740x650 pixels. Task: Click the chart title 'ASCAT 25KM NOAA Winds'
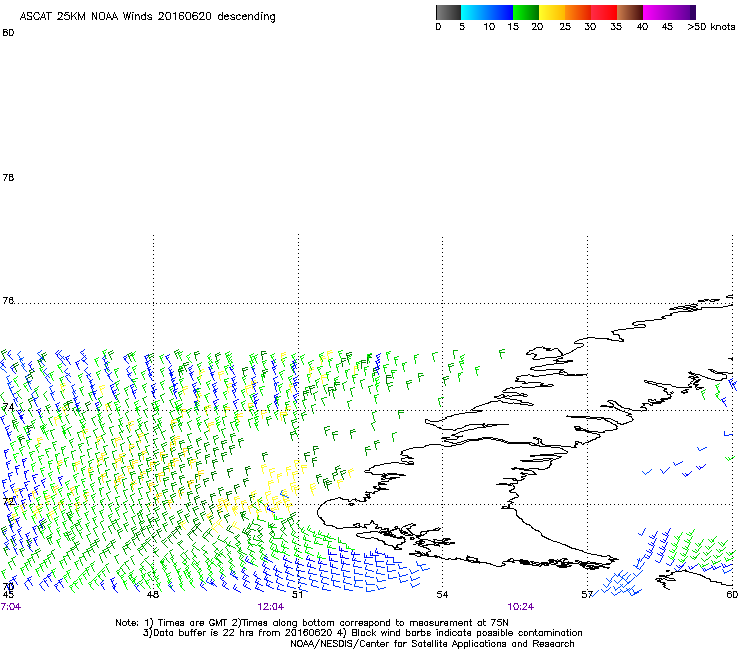click(86, 16)
